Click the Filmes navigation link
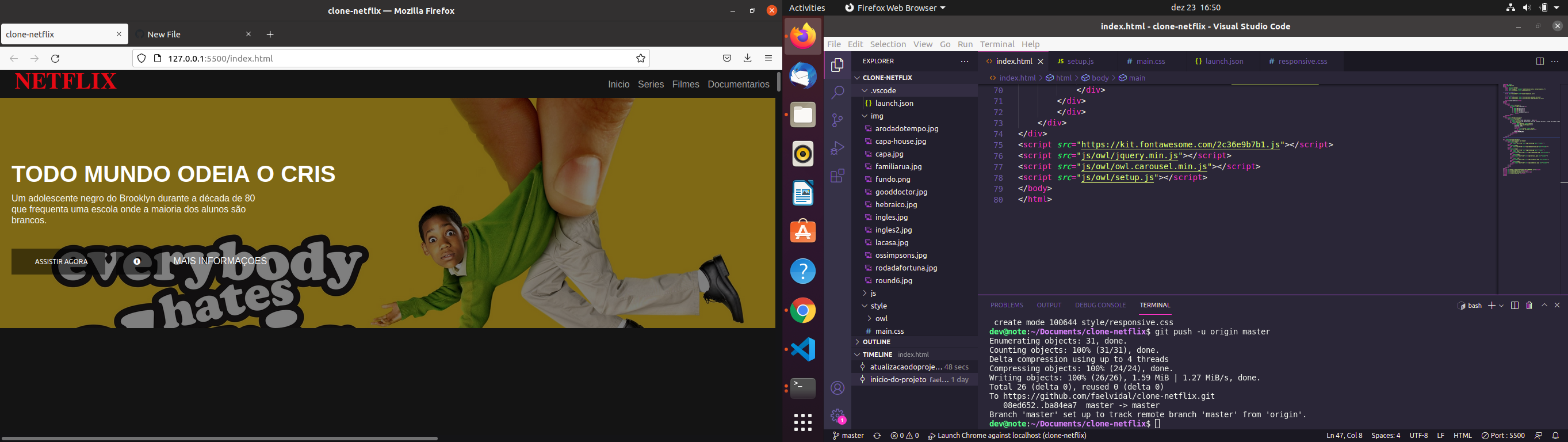 686,85
